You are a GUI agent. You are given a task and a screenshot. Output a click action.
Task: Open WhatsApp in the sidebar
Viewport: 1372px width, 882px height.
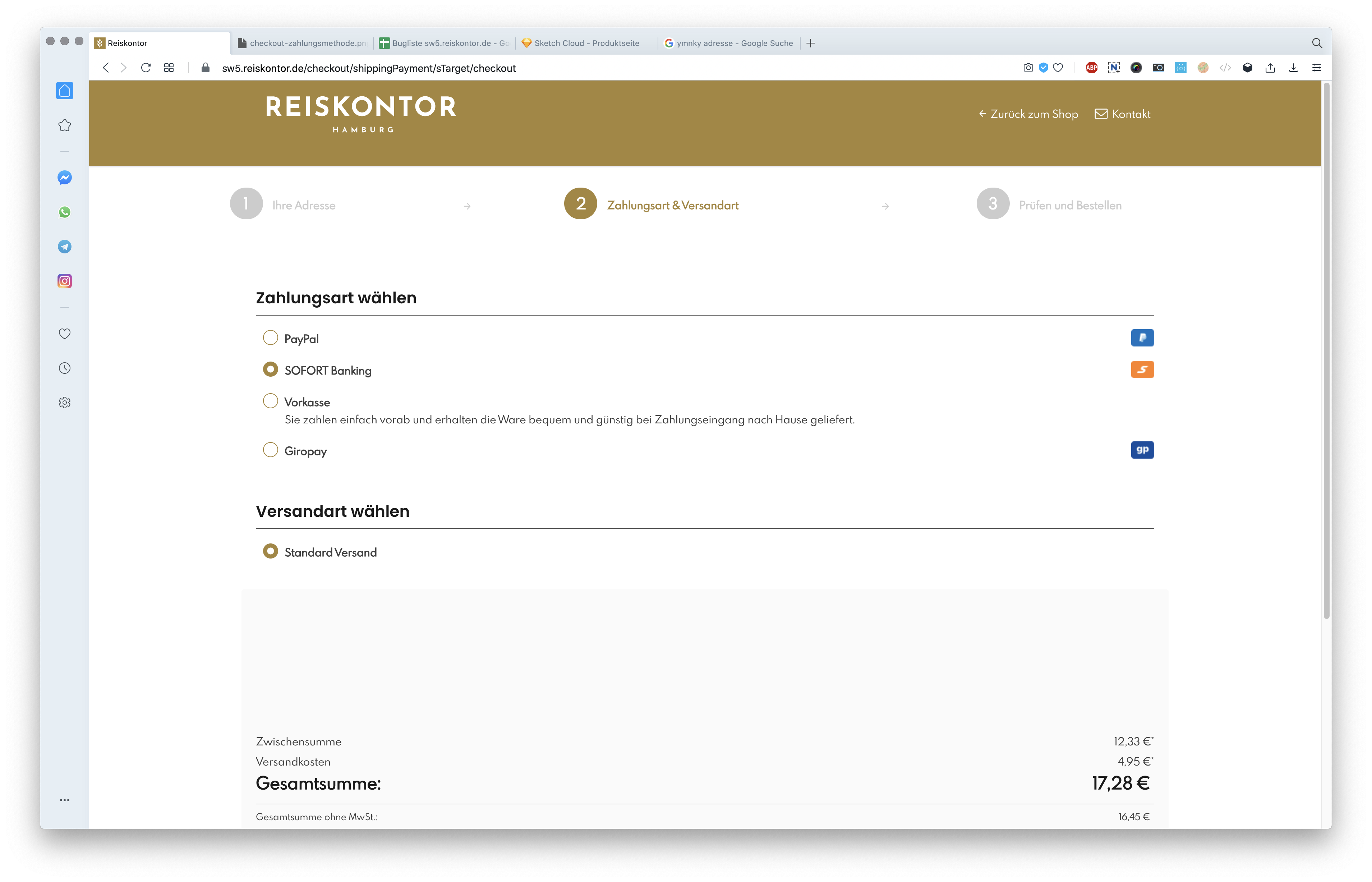click(65, 212)
